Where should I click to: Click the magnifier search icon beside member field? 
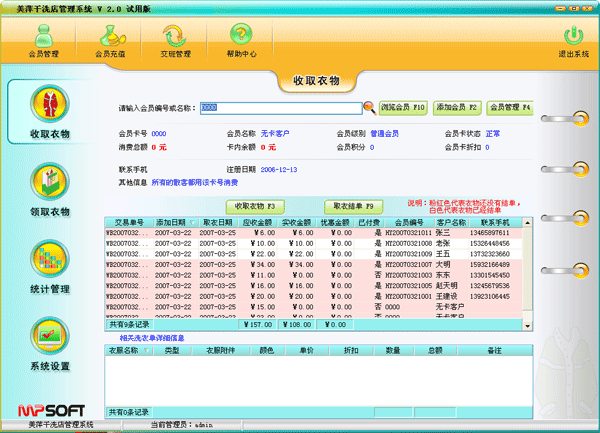(x=369, y=107)
